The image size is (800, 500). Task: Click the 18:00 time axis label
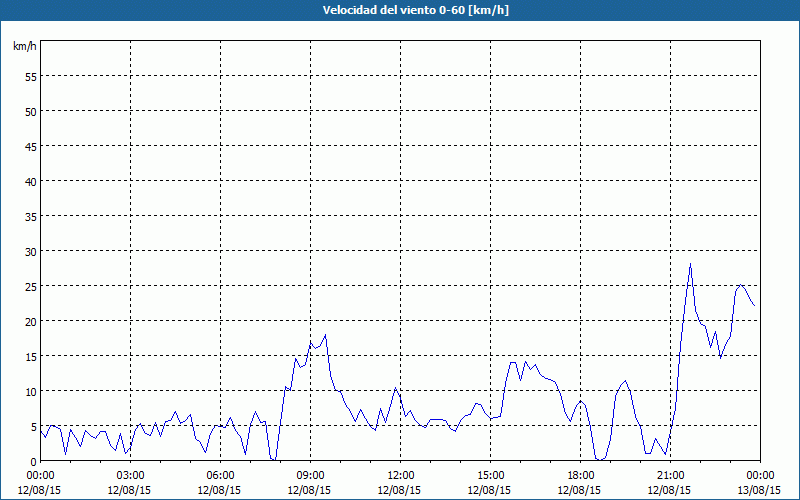[581, 476]
